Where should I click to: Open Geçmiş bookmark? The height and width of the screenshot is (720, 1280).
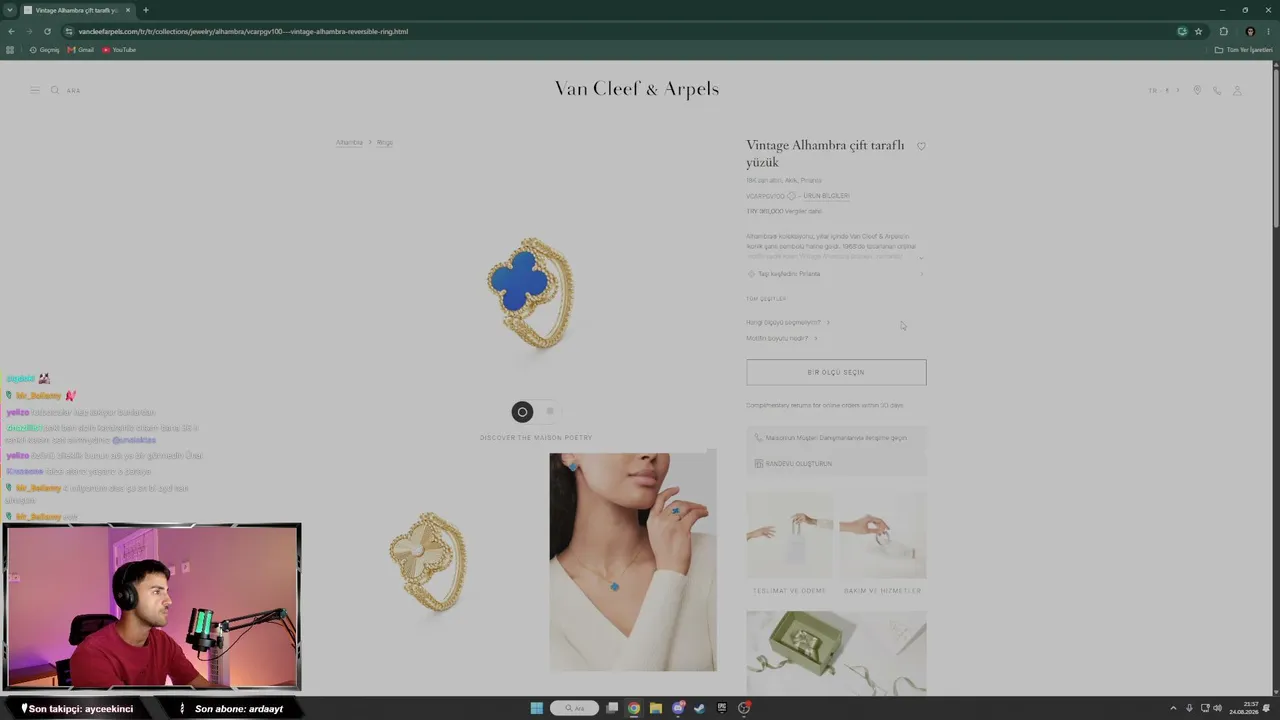tap(44, 50)
